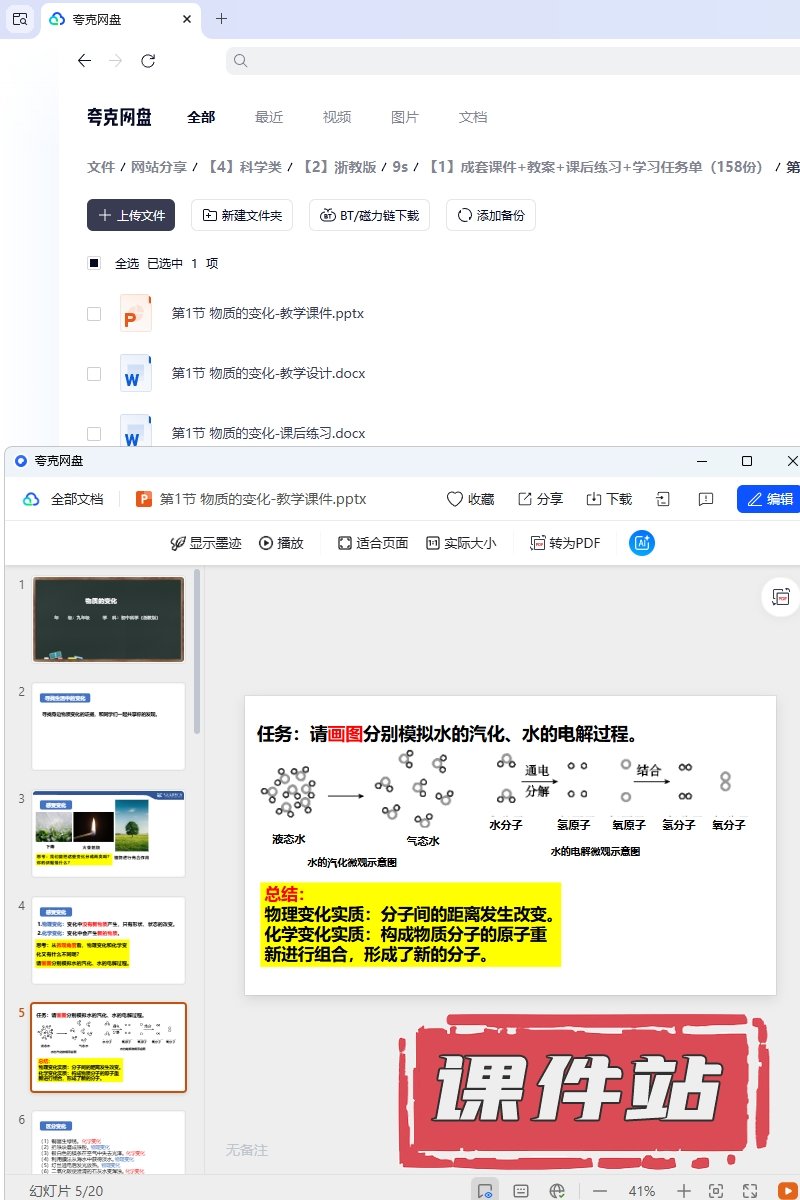The image size is (800, 1200).
Task: Start slideshow with the orange play icon
Action: click(786, 1190)
